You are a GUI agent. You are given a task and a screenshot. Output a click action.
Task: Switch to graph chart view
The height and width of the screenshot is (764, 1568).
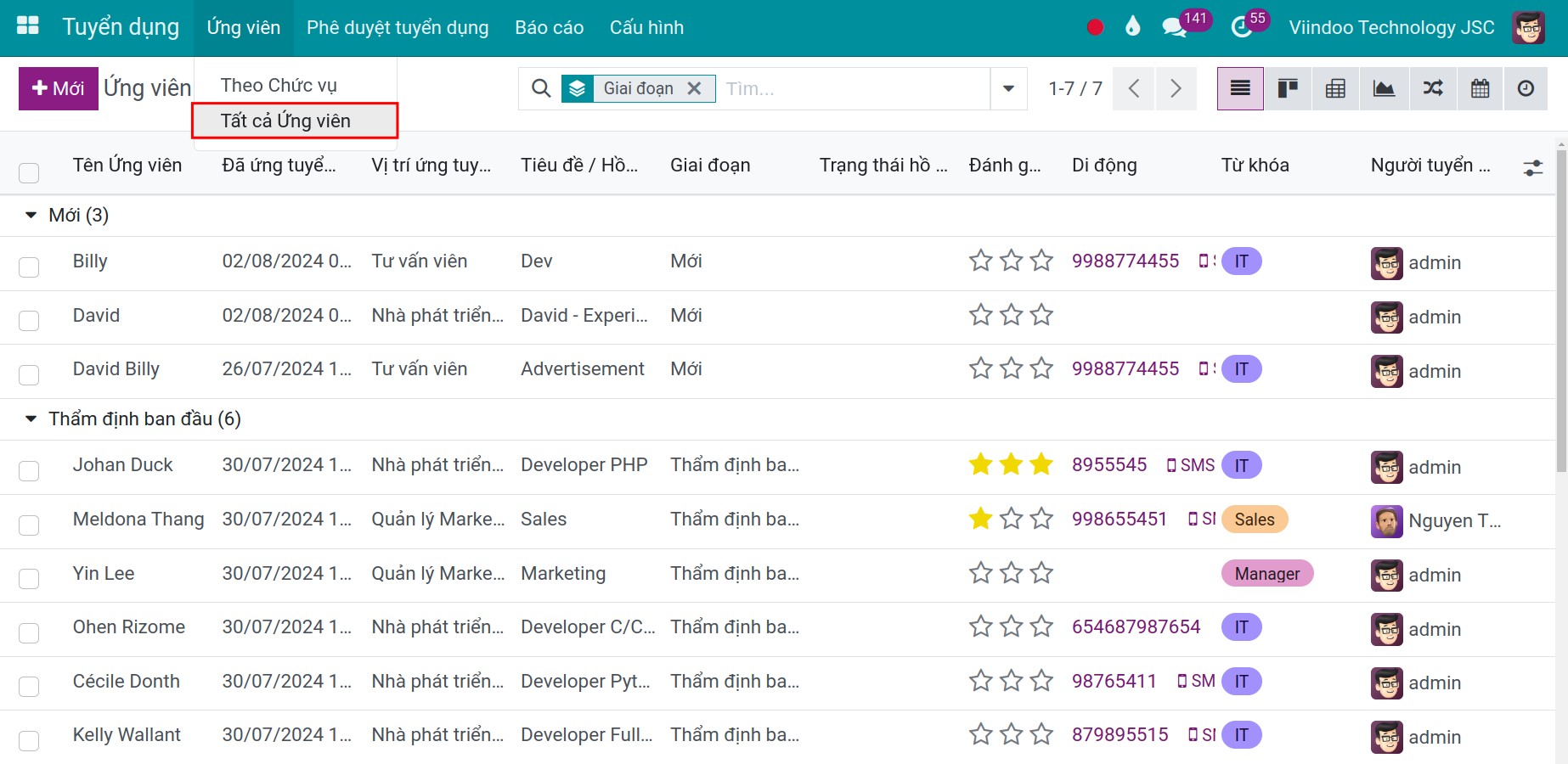point(1384,88)
